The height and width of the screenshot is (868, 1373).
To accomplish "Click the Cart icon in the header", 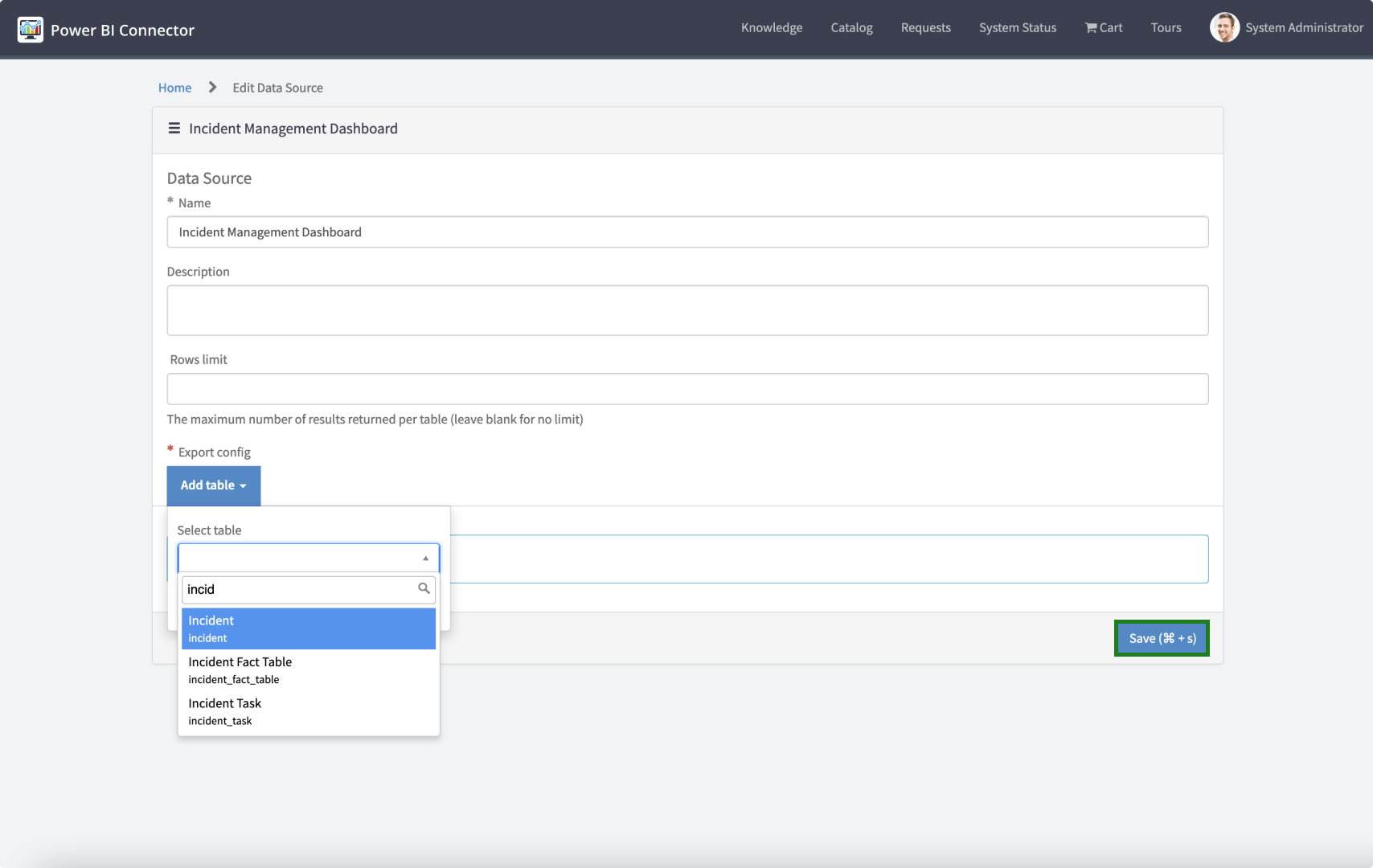I will (x=1090, y=27).
